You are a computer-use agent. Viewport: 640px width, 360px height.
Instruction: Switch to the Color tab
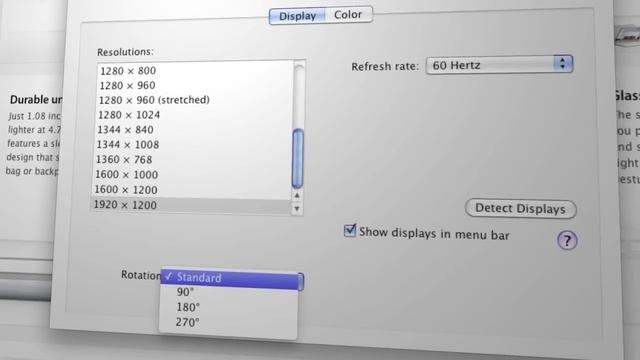tap(349, 15)
